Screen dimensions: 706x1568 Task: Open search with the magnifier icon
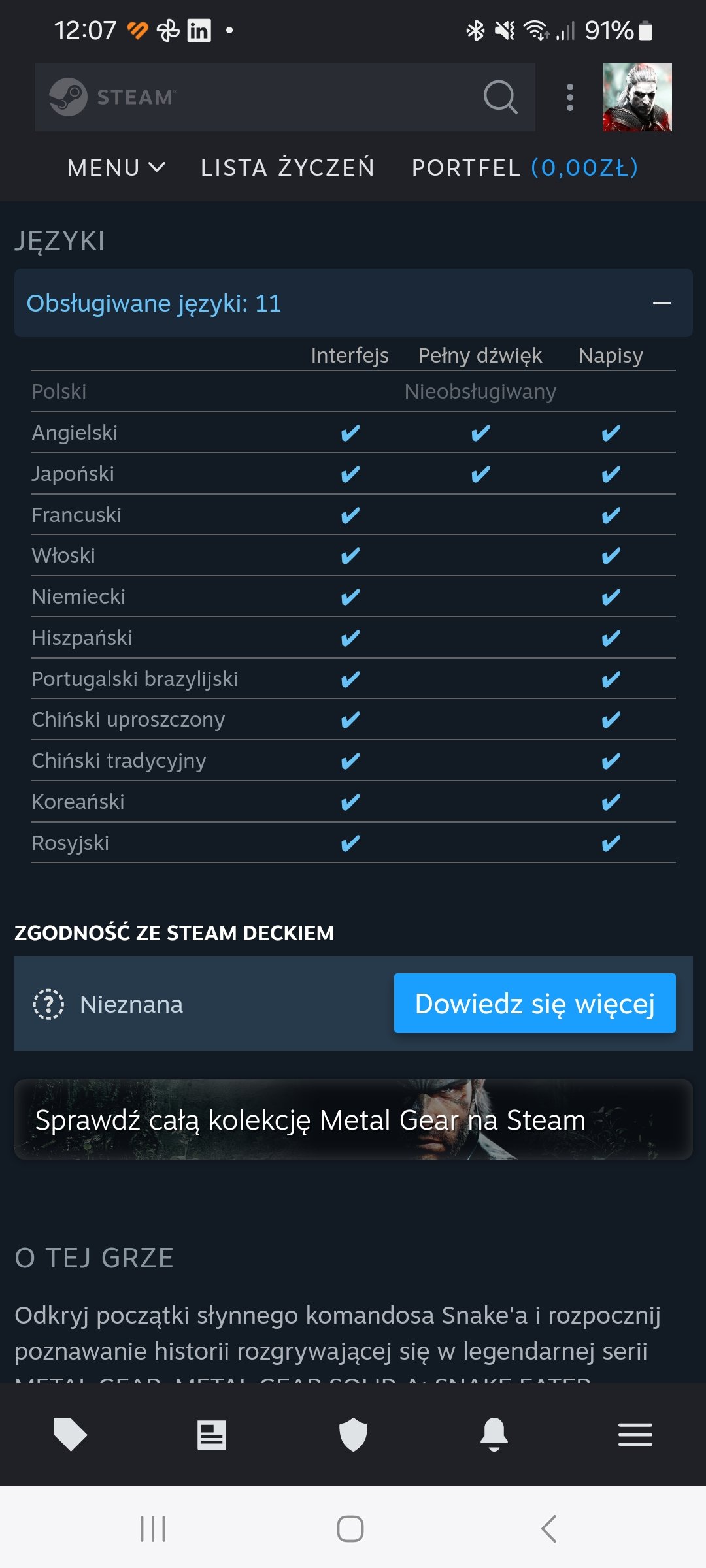[500, 97]
